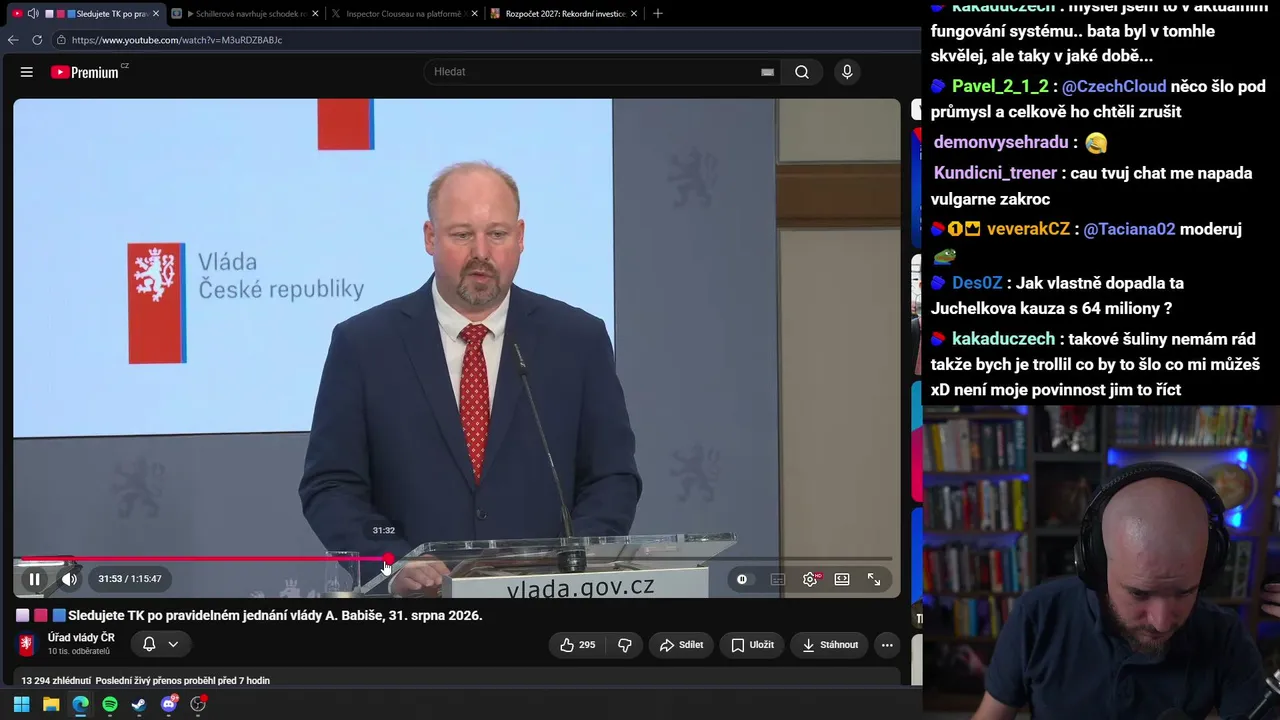1280x720 pixels.
Task: Save video with the Uložit button
Action: (x=752, y=645)
